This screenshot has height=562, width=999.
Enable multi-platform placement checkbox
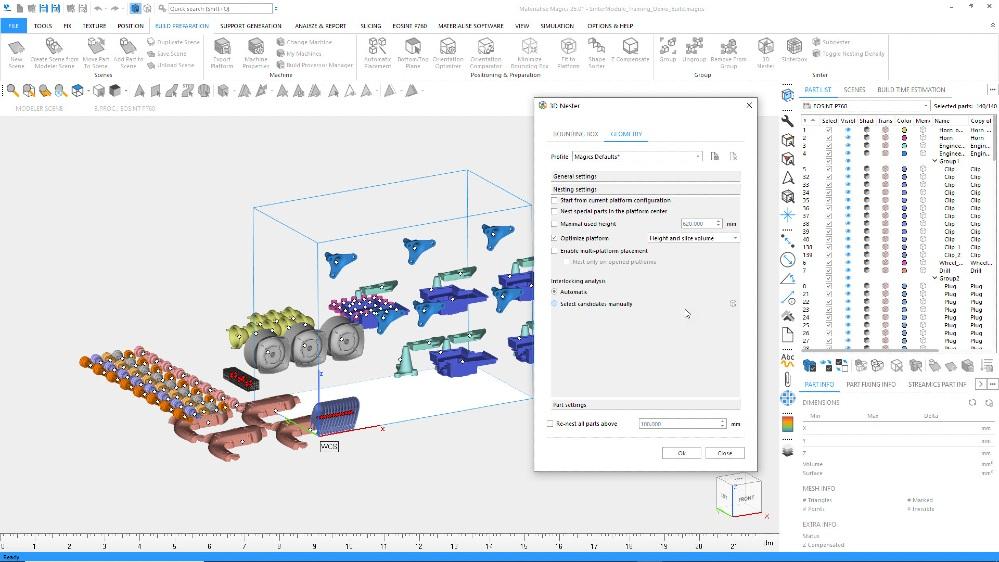coord(555,251)
